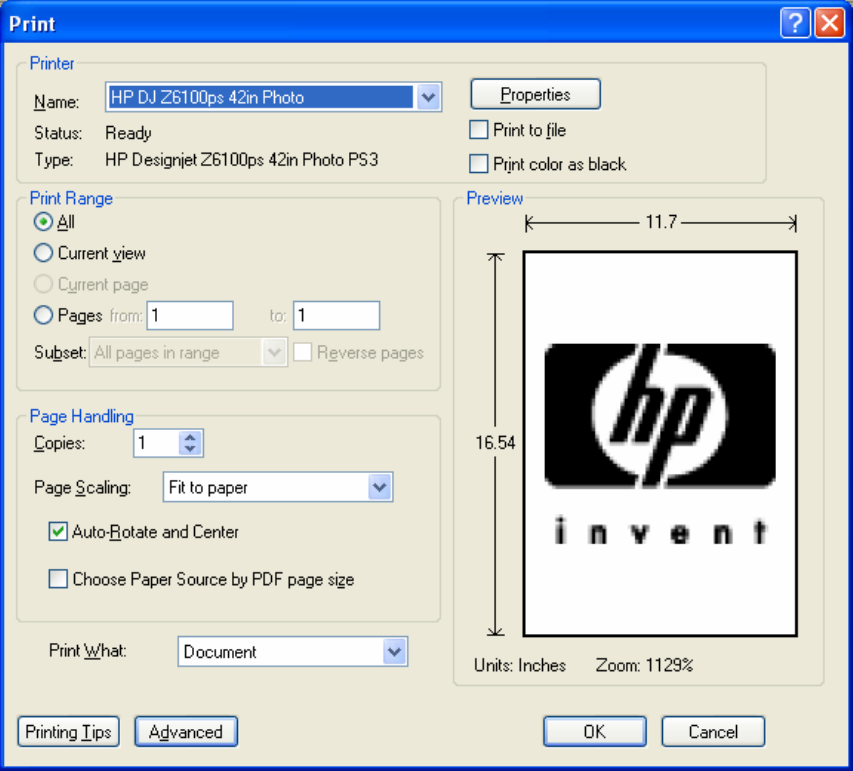
Task: Open the printer Name dropdown
Action: click(x=429, y=97)
